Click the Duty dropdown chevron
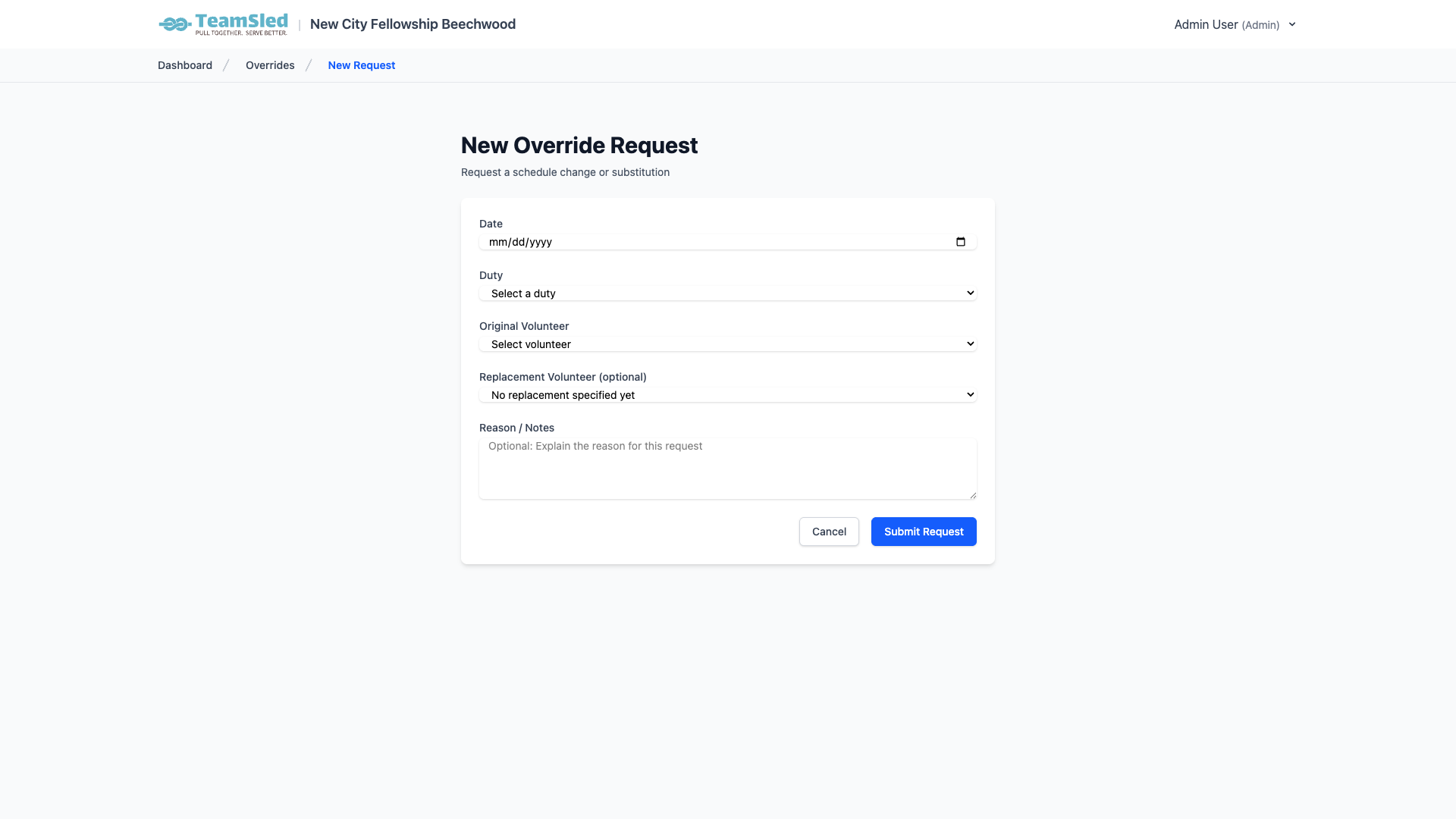1456x819 pixels. click(x=970, y=293)
